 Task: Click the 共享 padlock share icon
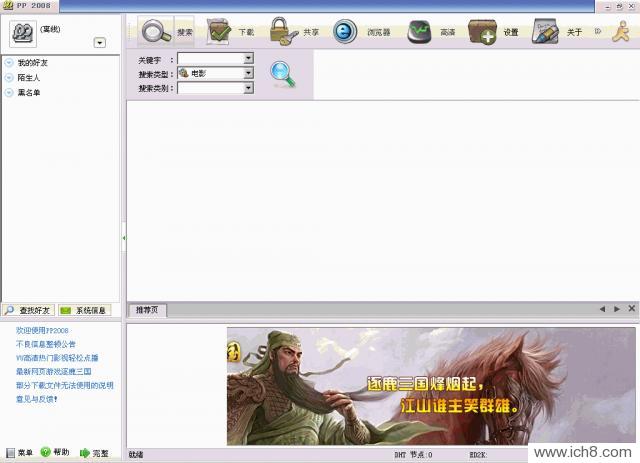284,31
